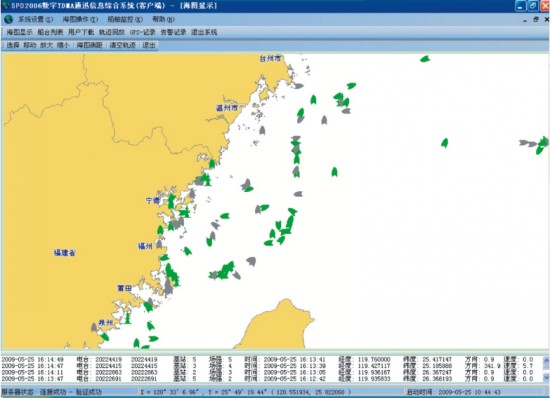Screen dimensions: 550x398
Task: Activate the 放大 zoom-in tool
Action: (46, 45)
